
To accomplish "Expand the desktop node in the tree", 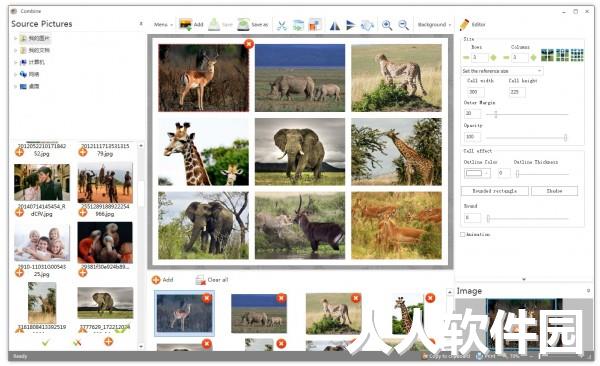I will (x=16, y=87).
